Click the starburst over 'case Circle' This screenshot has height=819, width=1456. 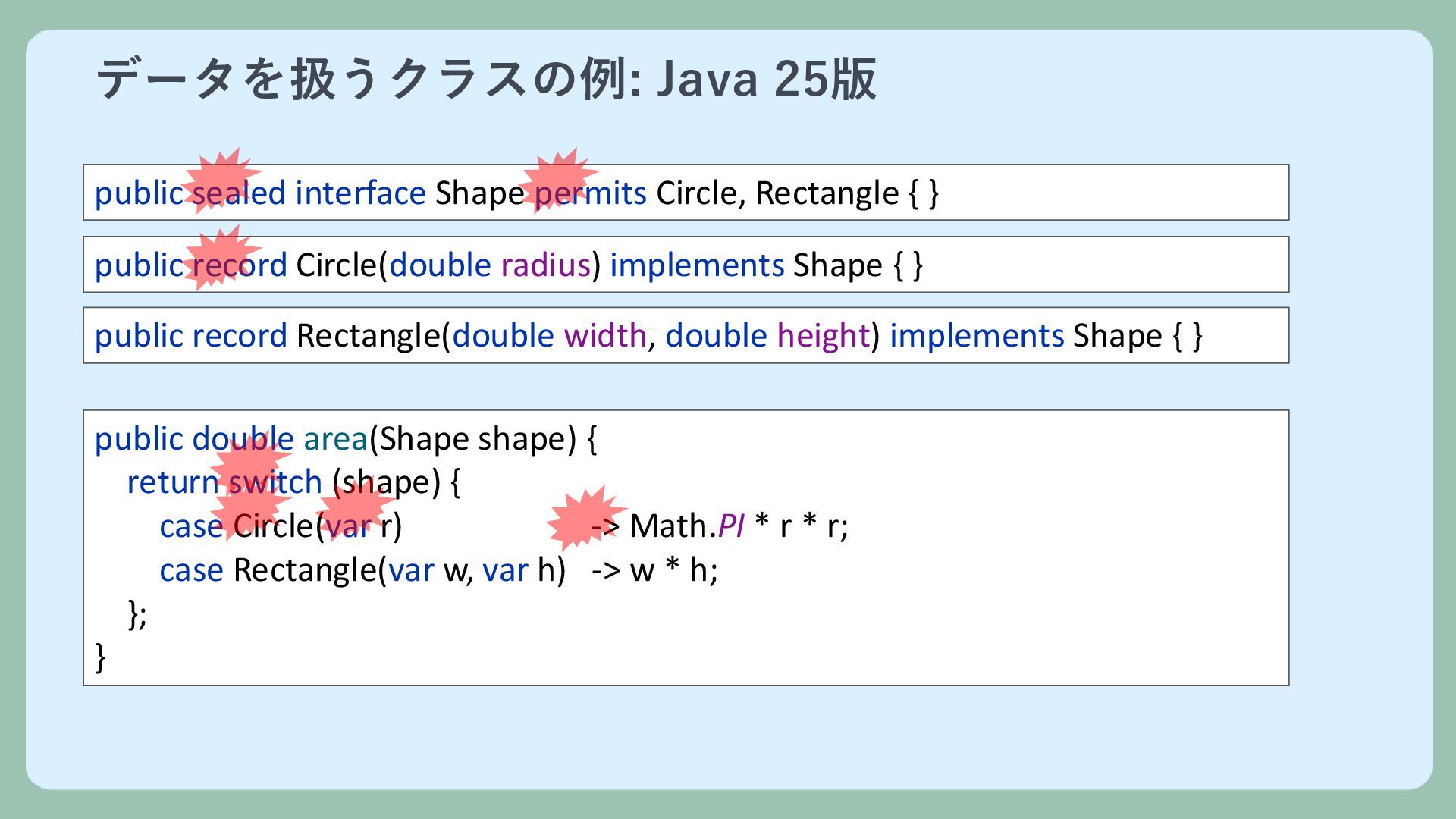(249, 507)
